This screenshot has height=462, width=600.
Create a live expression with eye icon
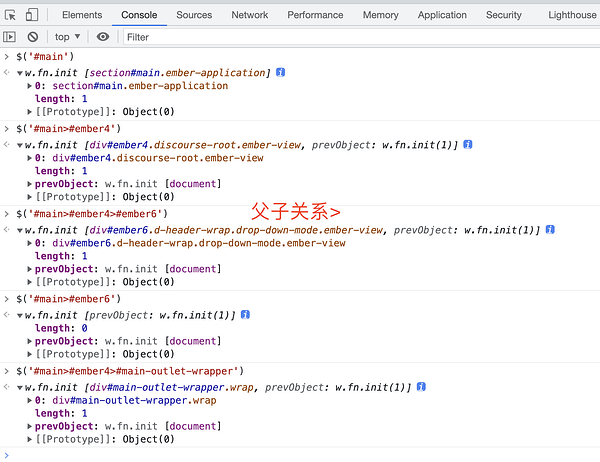point(103,37)
